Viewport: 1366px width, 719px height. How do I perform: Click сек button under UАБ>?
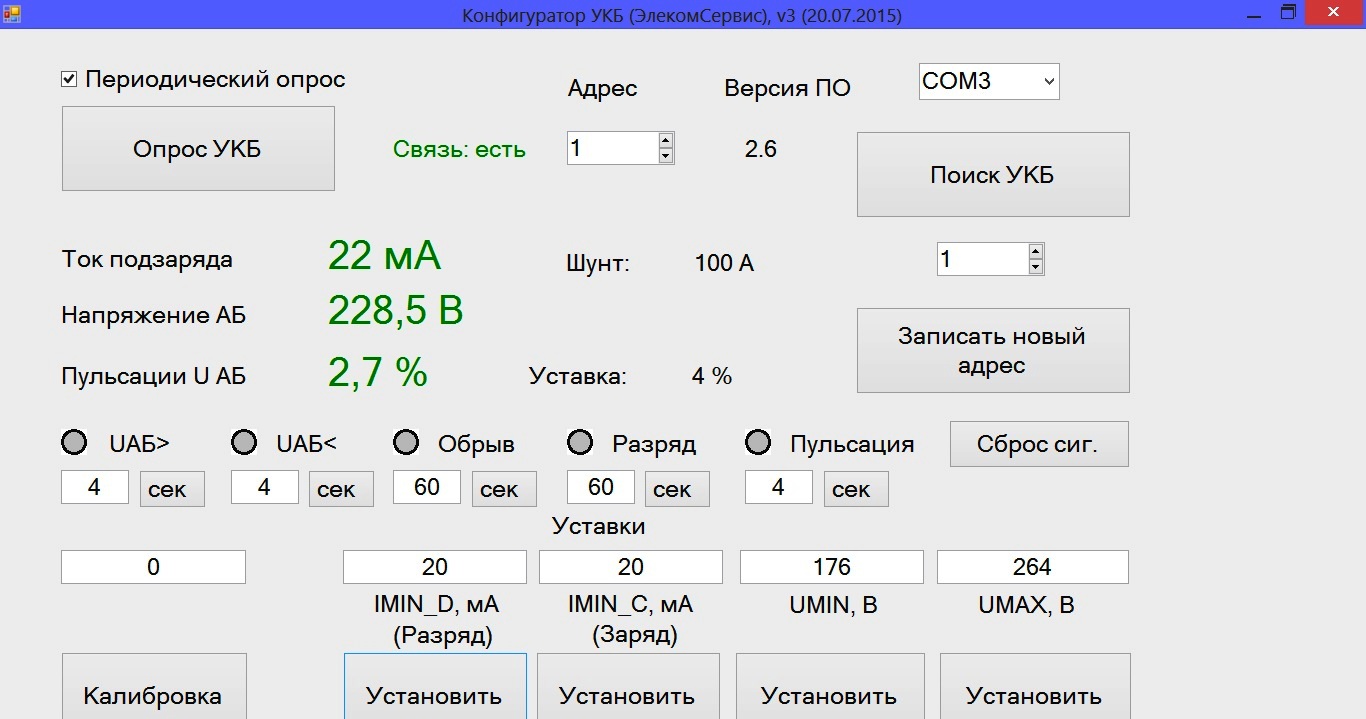pos(172,489)
